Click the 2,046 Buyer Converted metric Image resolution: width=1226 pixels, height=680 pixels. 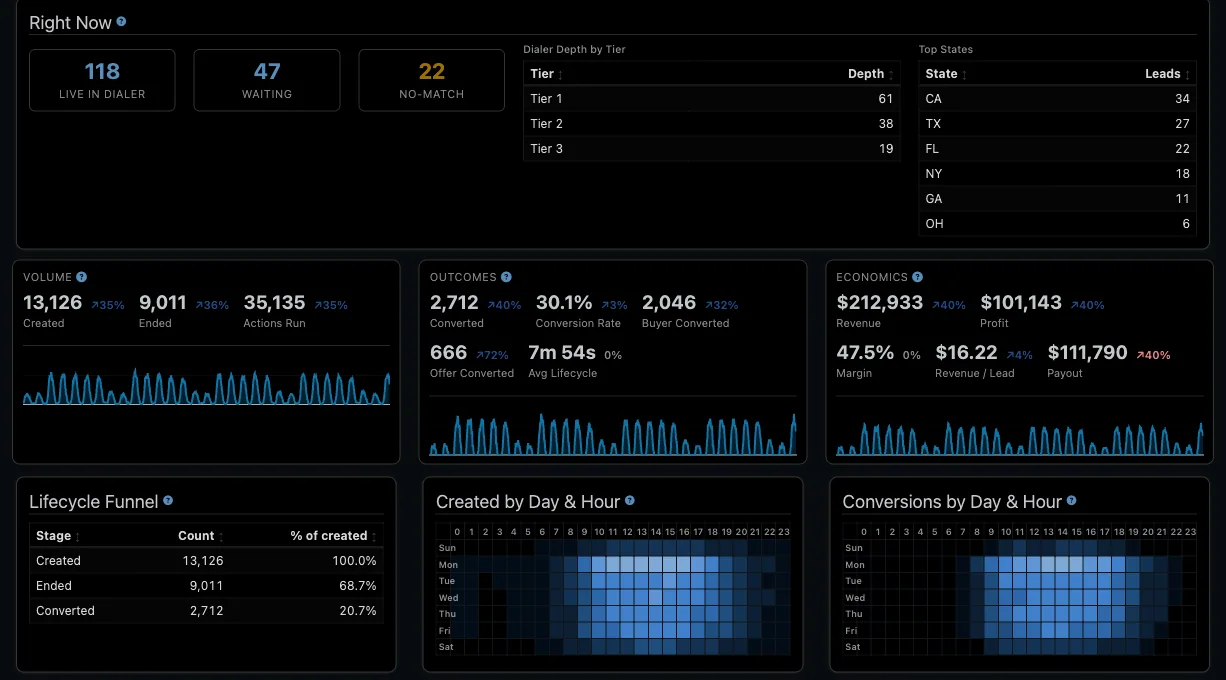click(x=690, y=311)
